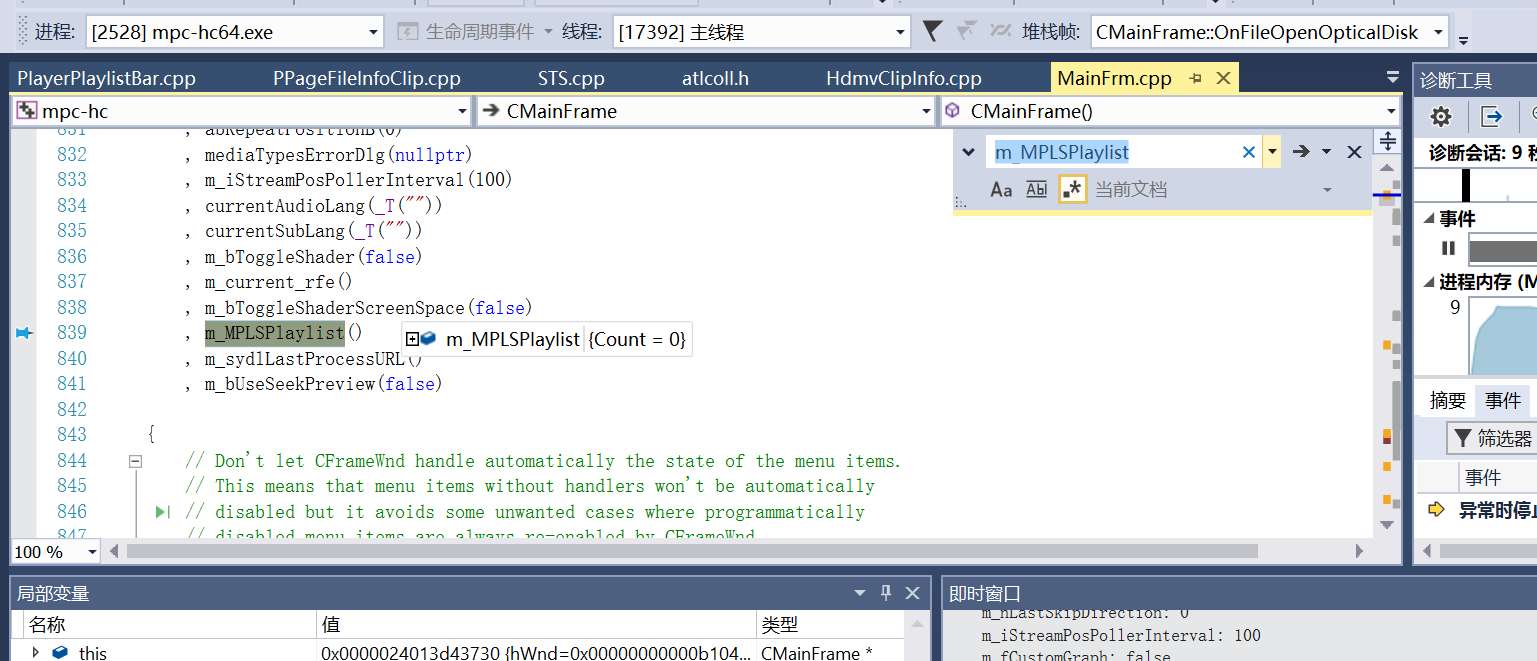Viewport: 1537px width, 661px height.
Task: Toggle the whole word match search option
Action: click(1036, 189)
